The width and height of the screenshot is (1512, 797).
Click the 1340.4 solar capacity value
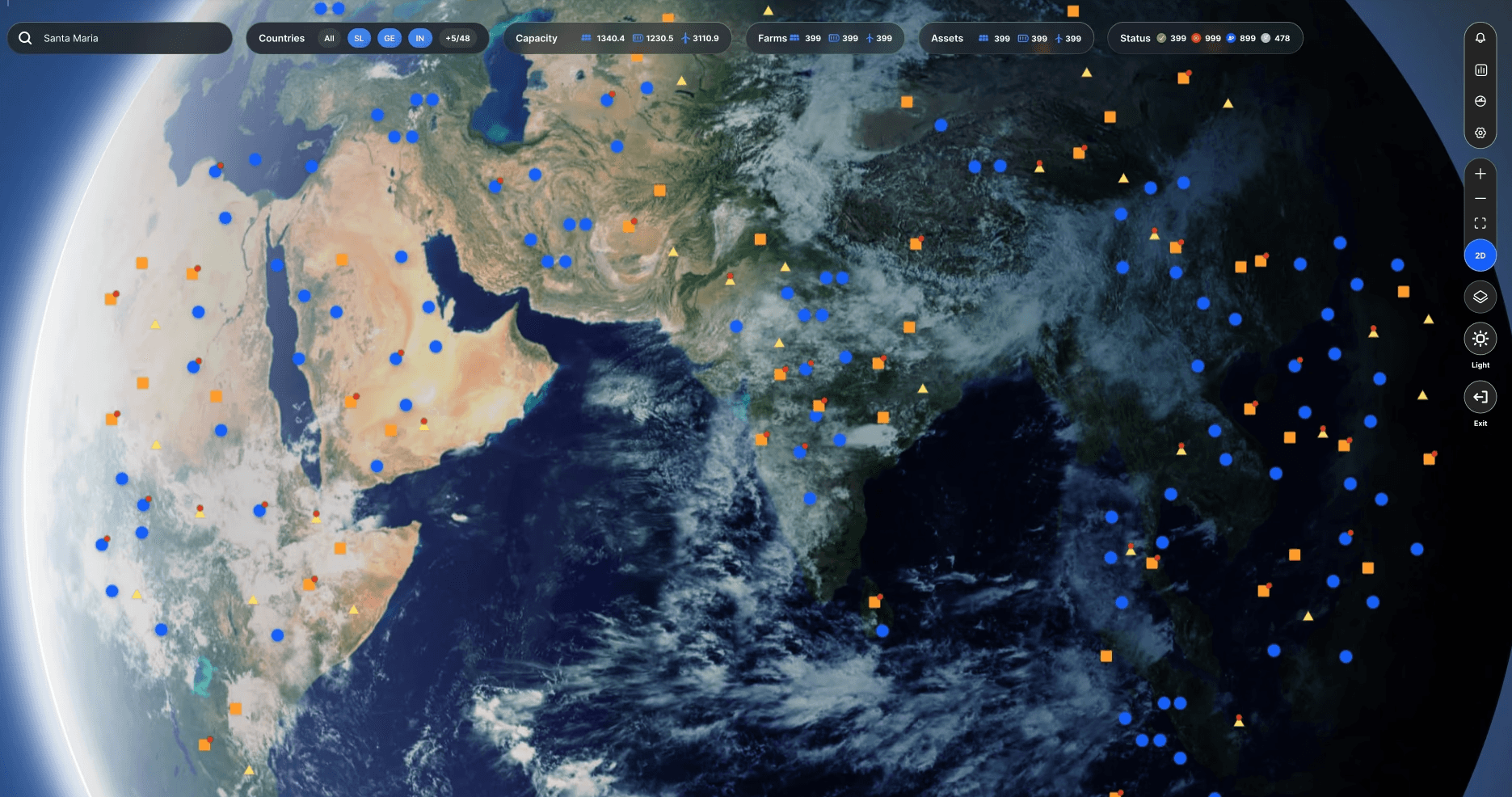610,38
